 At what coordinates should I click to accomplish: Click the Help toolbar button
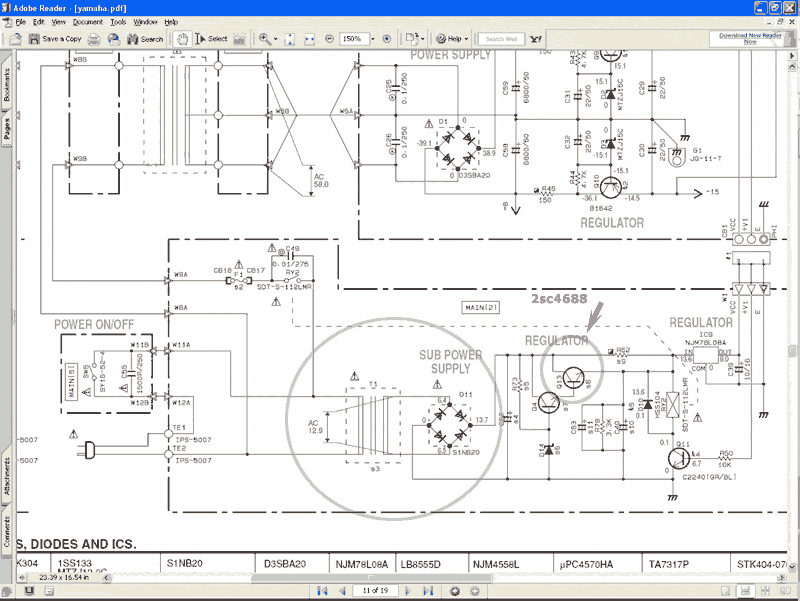pyautogui.click(x=449, y=39)
